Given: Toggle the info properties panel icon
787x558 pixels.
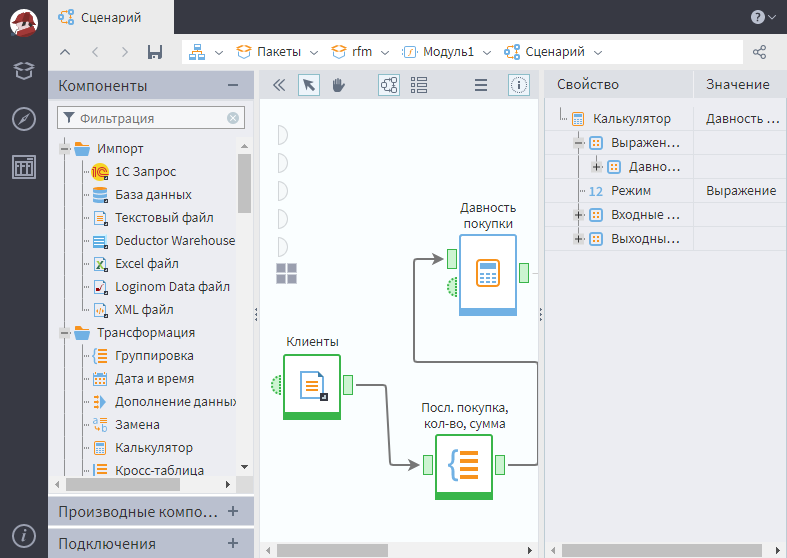Looking at the screenshot, I should (519, 85).
